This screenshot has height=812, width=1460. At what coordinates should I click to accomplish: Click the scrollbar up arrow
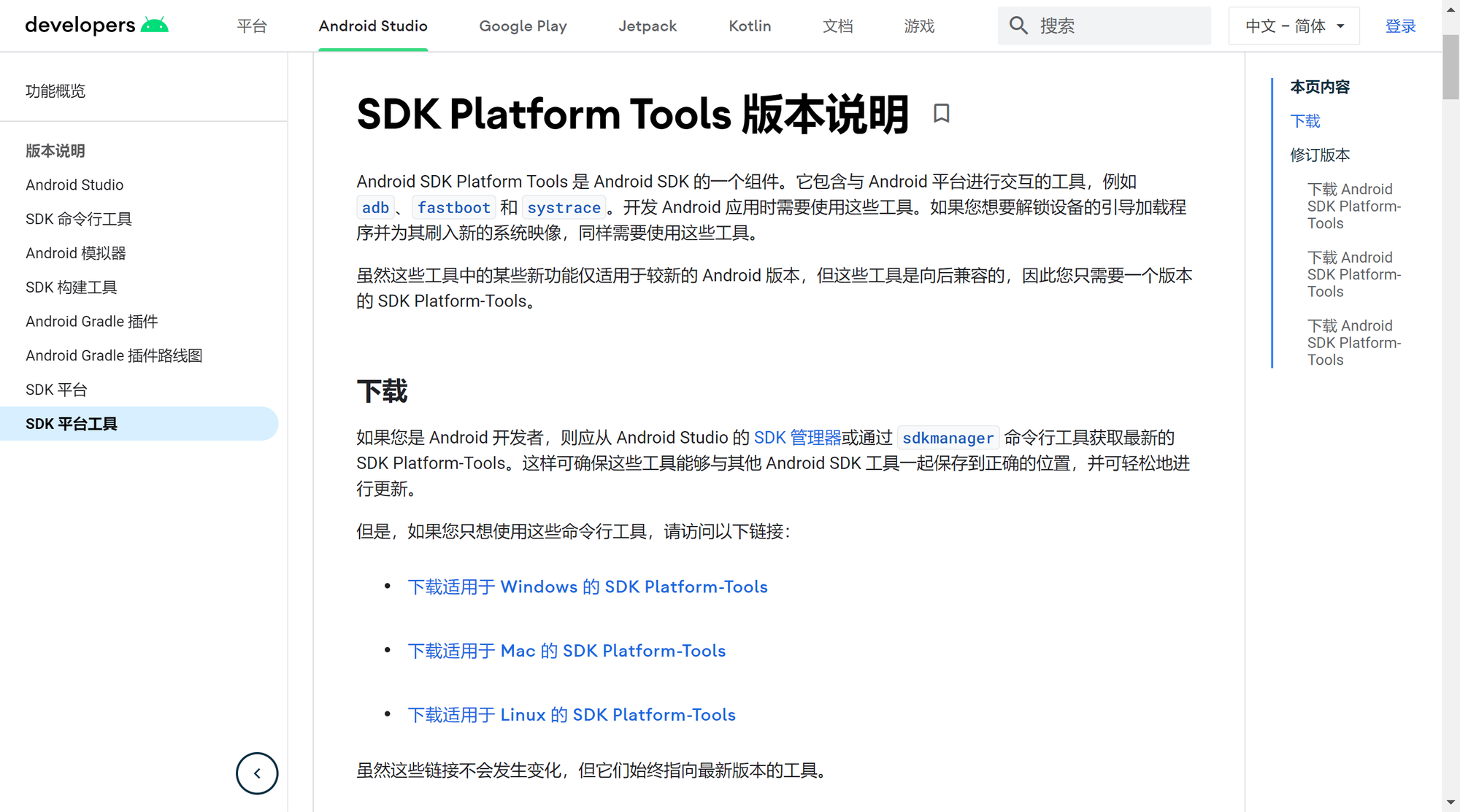coord(1451,9)
